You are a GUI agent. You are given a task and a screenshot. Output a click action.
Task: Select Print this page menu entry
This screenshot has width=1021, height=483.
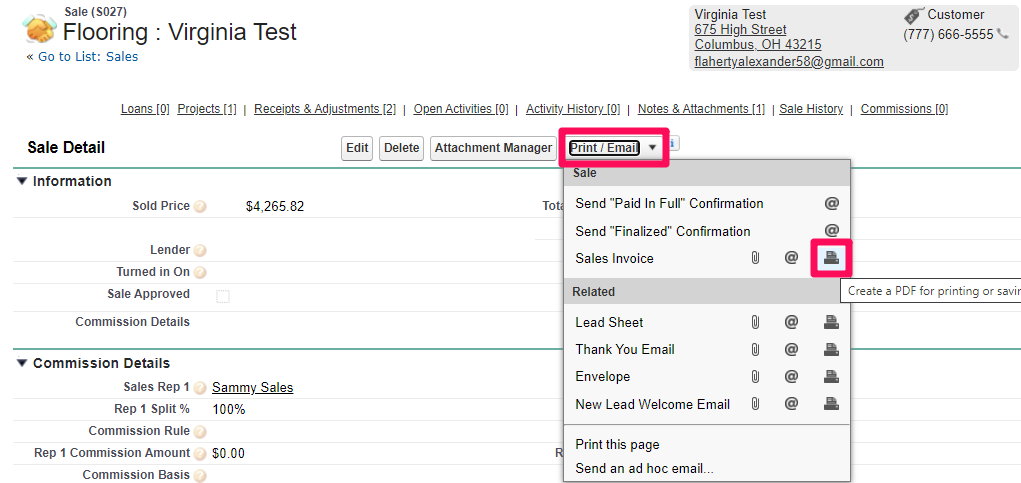point(617,445)
